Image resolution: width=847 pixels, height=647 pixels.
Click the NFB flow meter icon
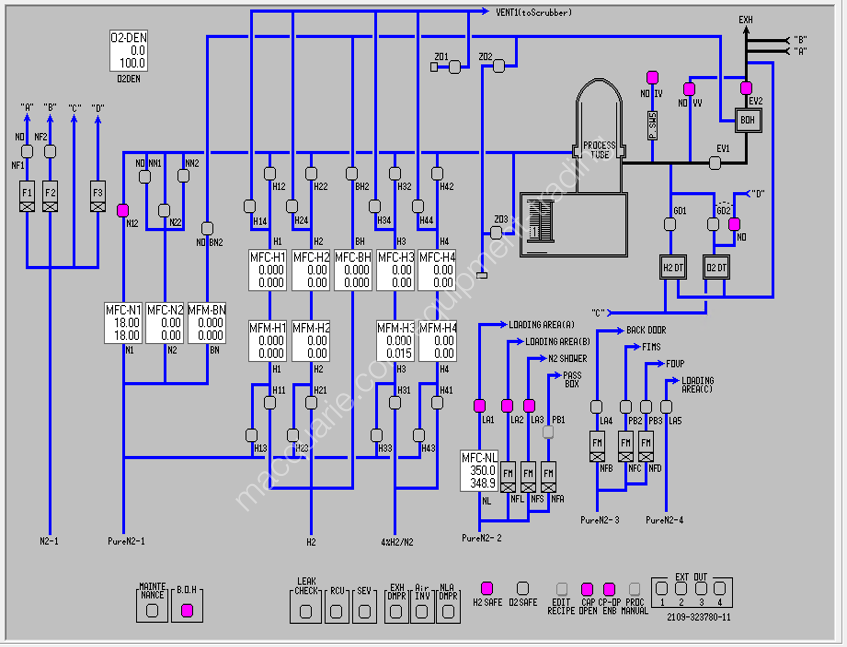coord(597,446)
